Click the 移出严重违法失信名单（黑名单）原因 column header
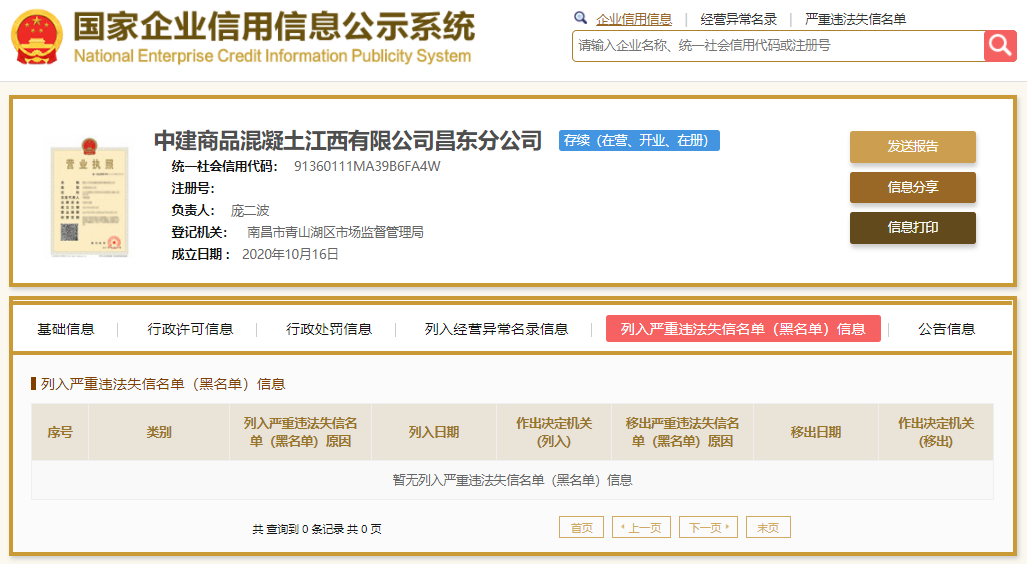Screen dimensions: 1027x564 [682, 432]
